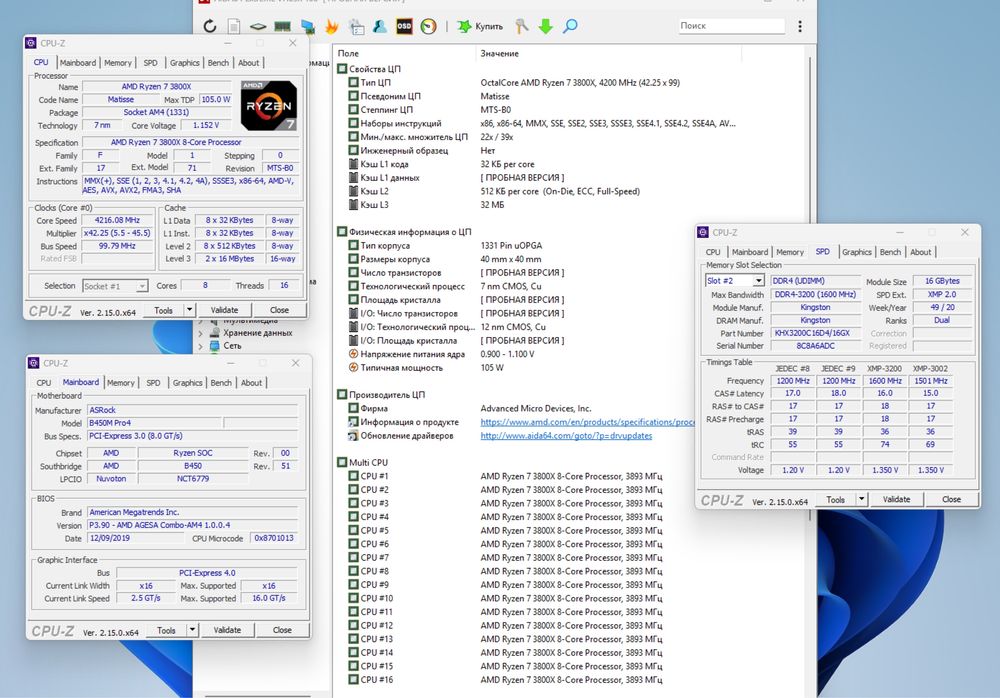
Task: Click Validate in the SPD CPU-Z window
Action: pyautogui.click(x=897, y=500)
